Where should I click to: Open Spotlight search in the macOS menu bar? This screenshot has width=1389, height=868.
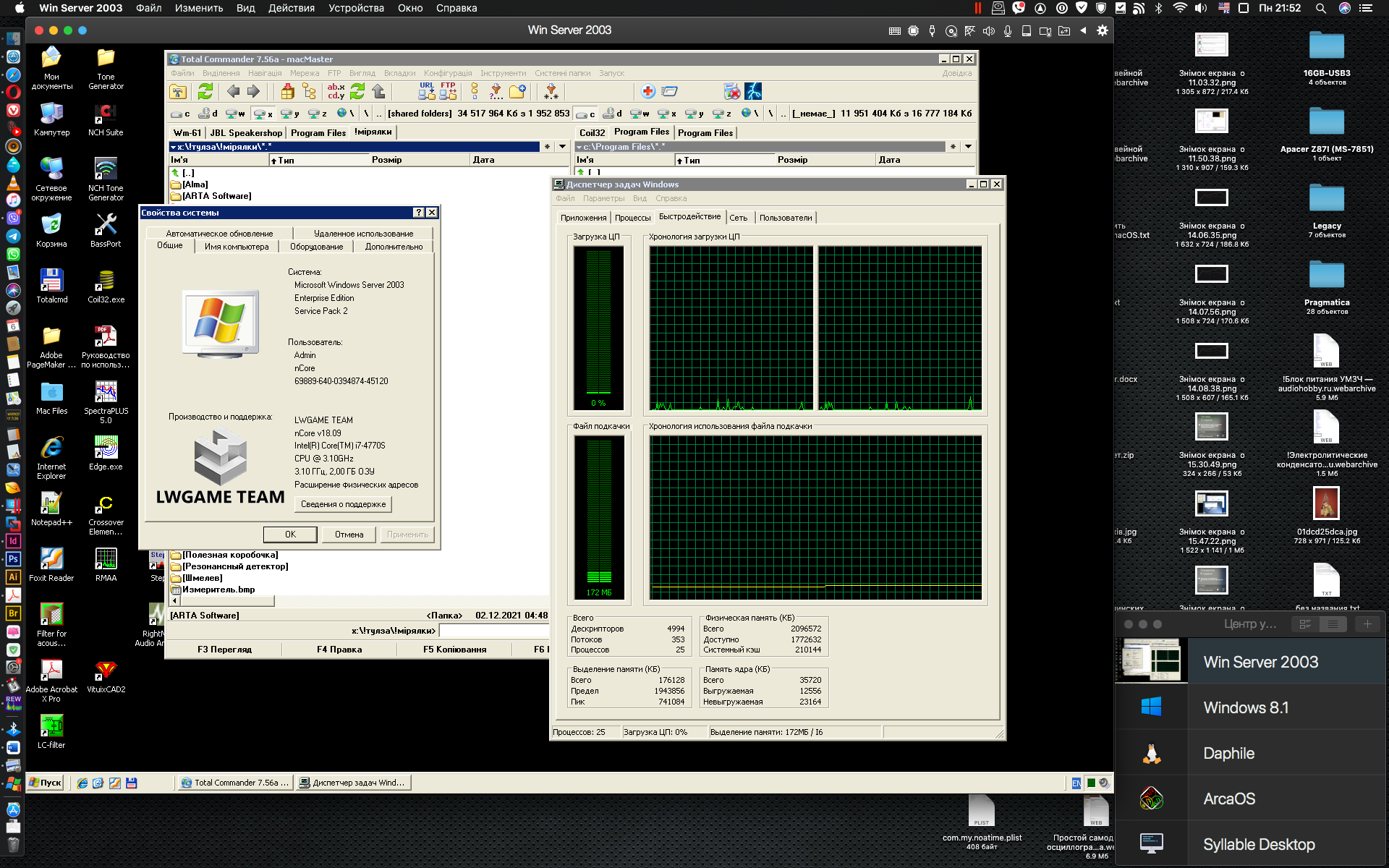pyautogui.click(x=1321, y=8)
